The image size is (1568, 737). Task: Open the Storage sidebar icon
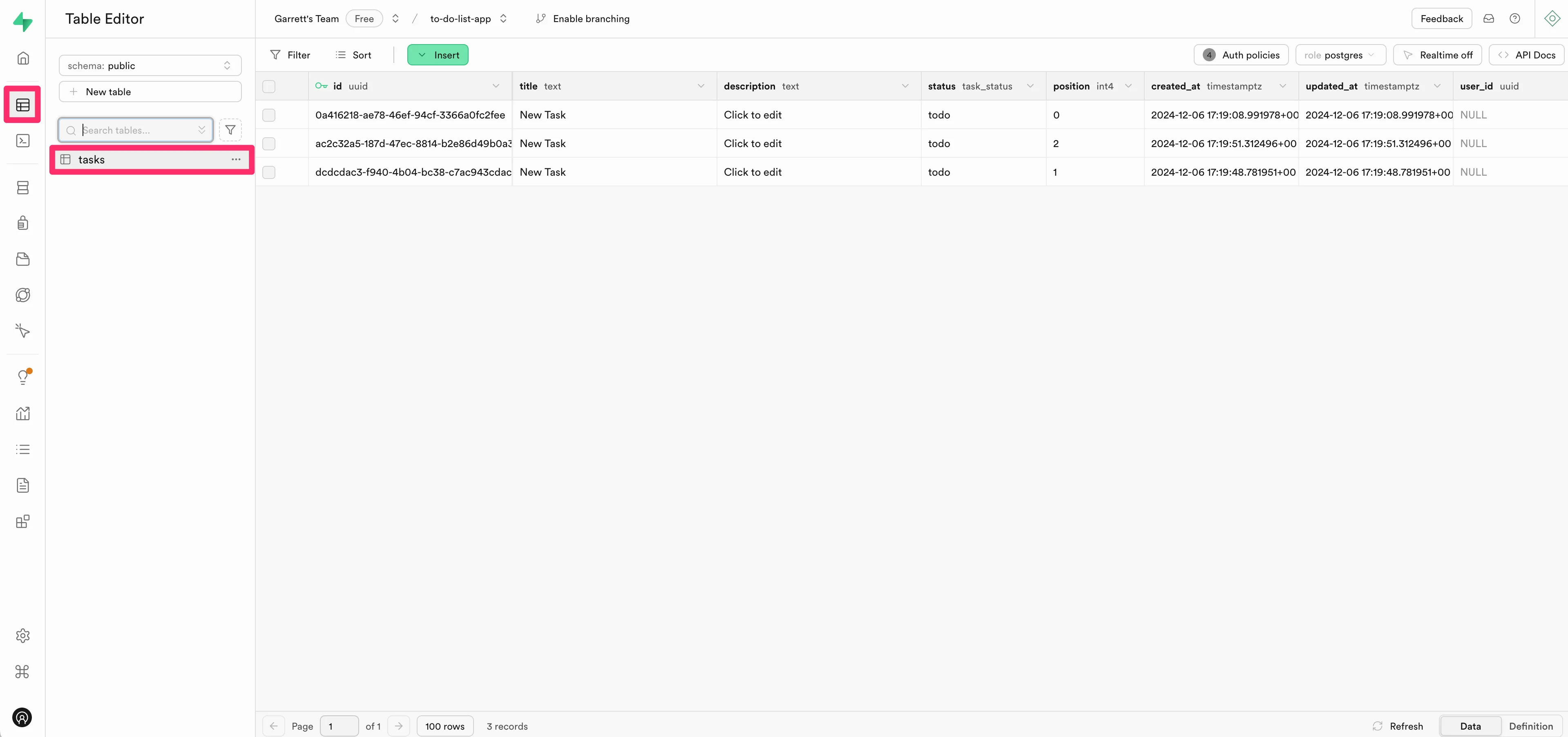[22, 259]
